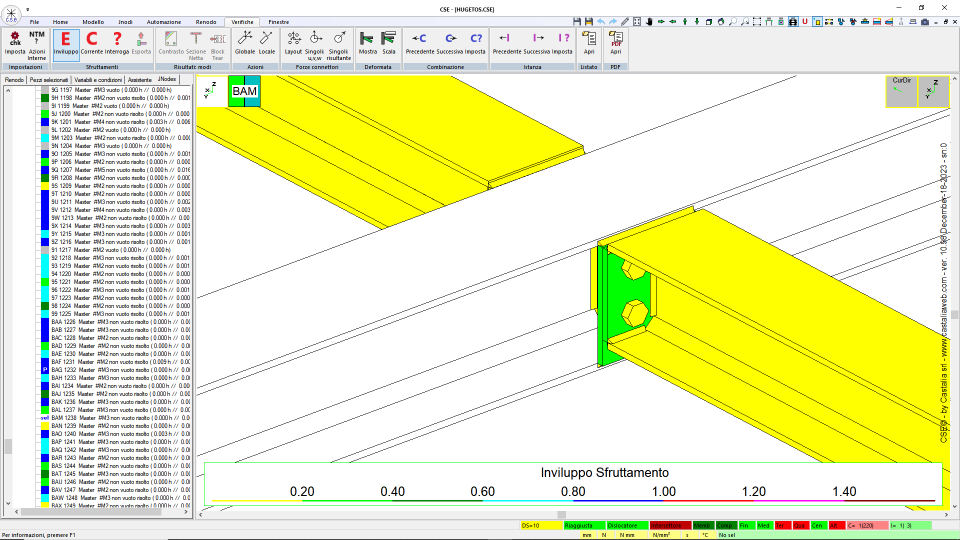Image resolution: width=960 pixels, height=540 pixels.
Task: Go to Precedente istanza
Action: click(506, 44)
